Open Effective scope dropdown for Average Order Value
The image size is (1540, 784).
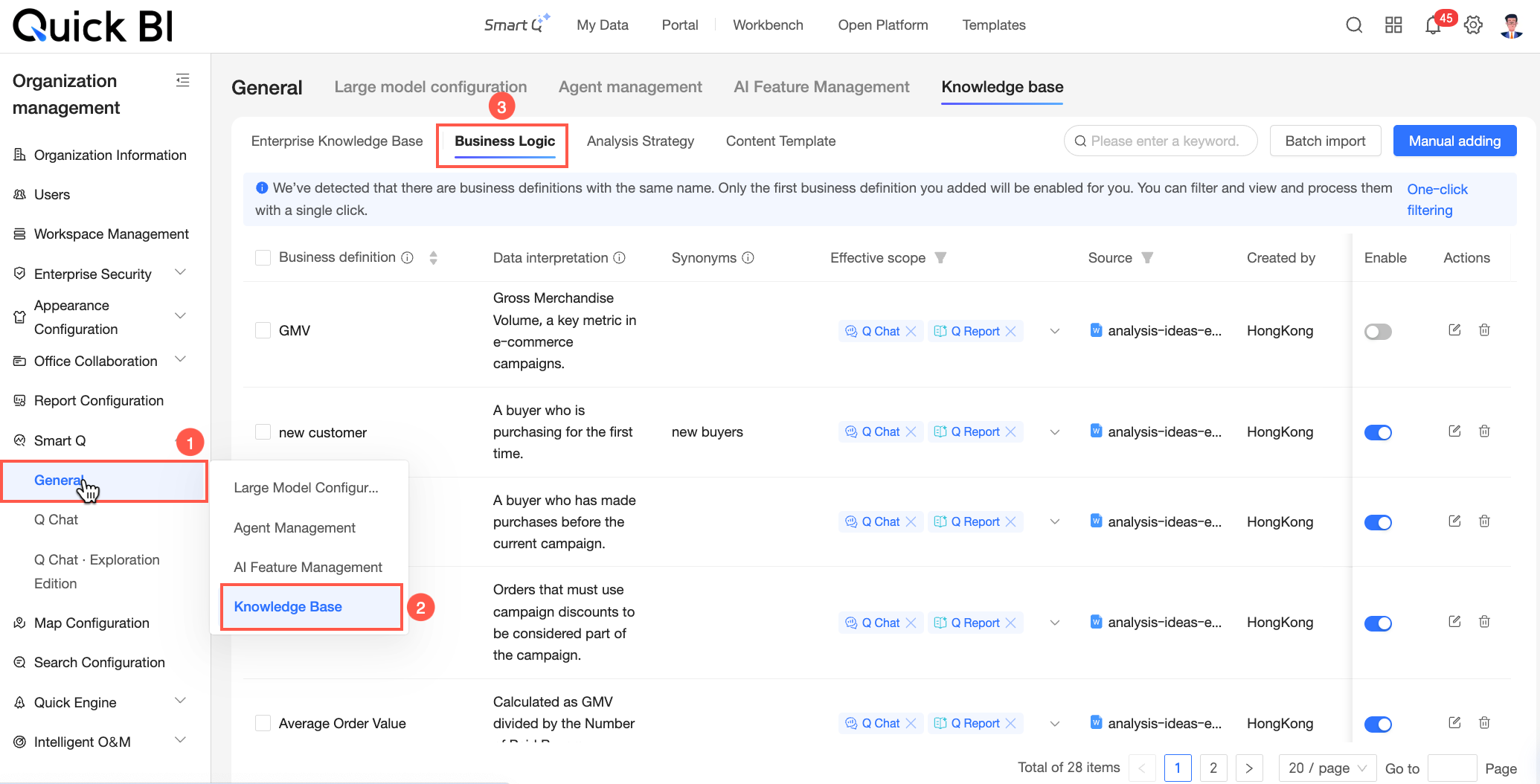(1055, 724)
